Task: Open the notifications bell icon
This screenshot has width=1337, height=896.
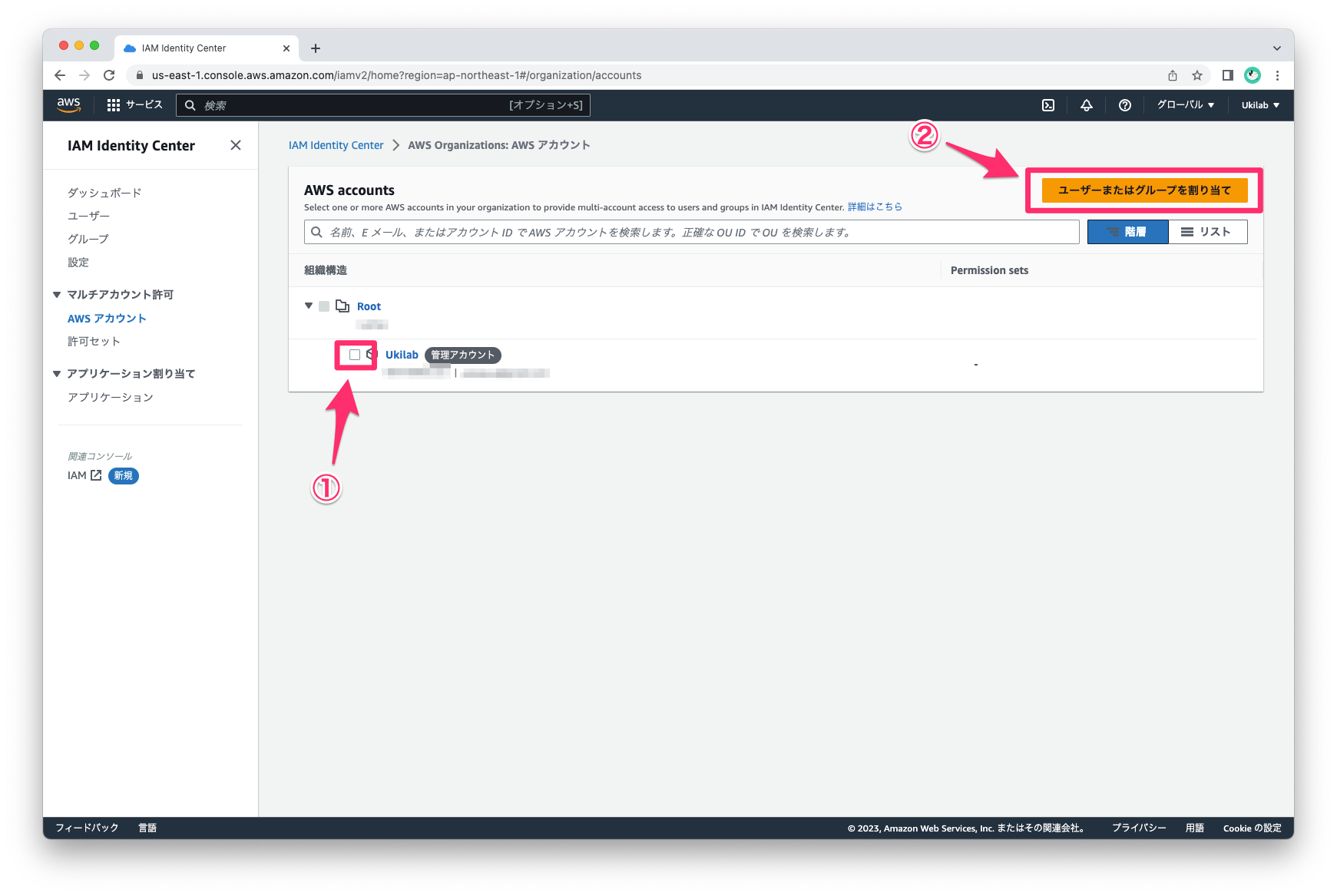Action: pyautogui.click(x=1087, y=105)
